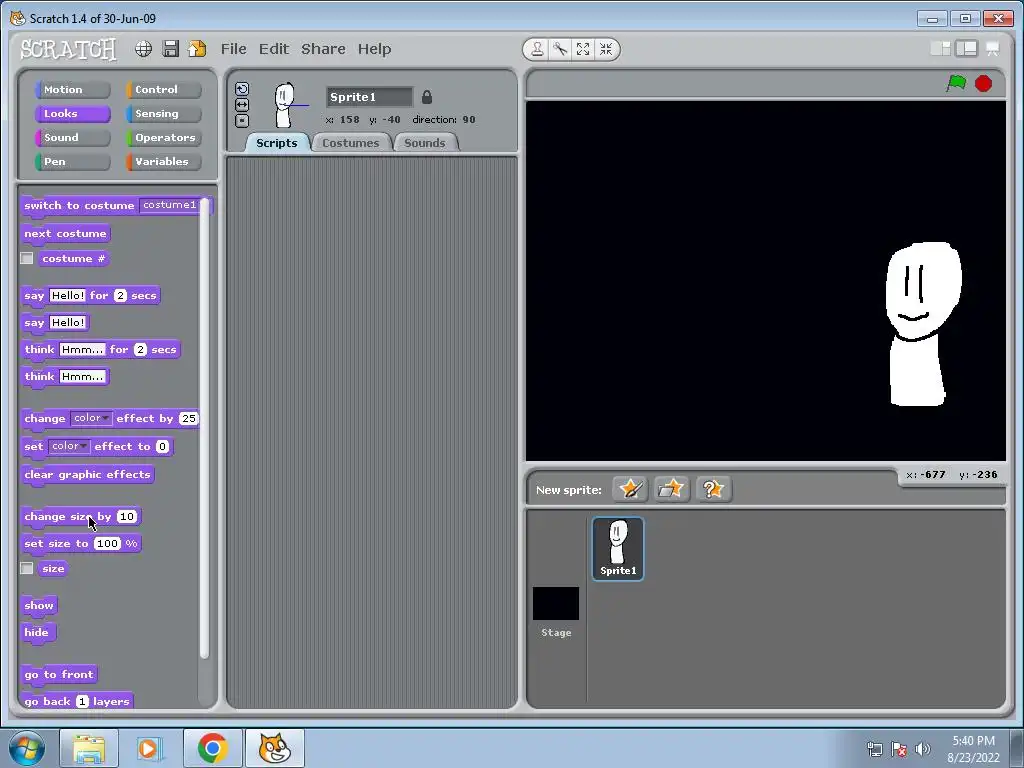This screenshot has height=768, width=1024.
Task: Click the hide block
Action: click(37, 632)
